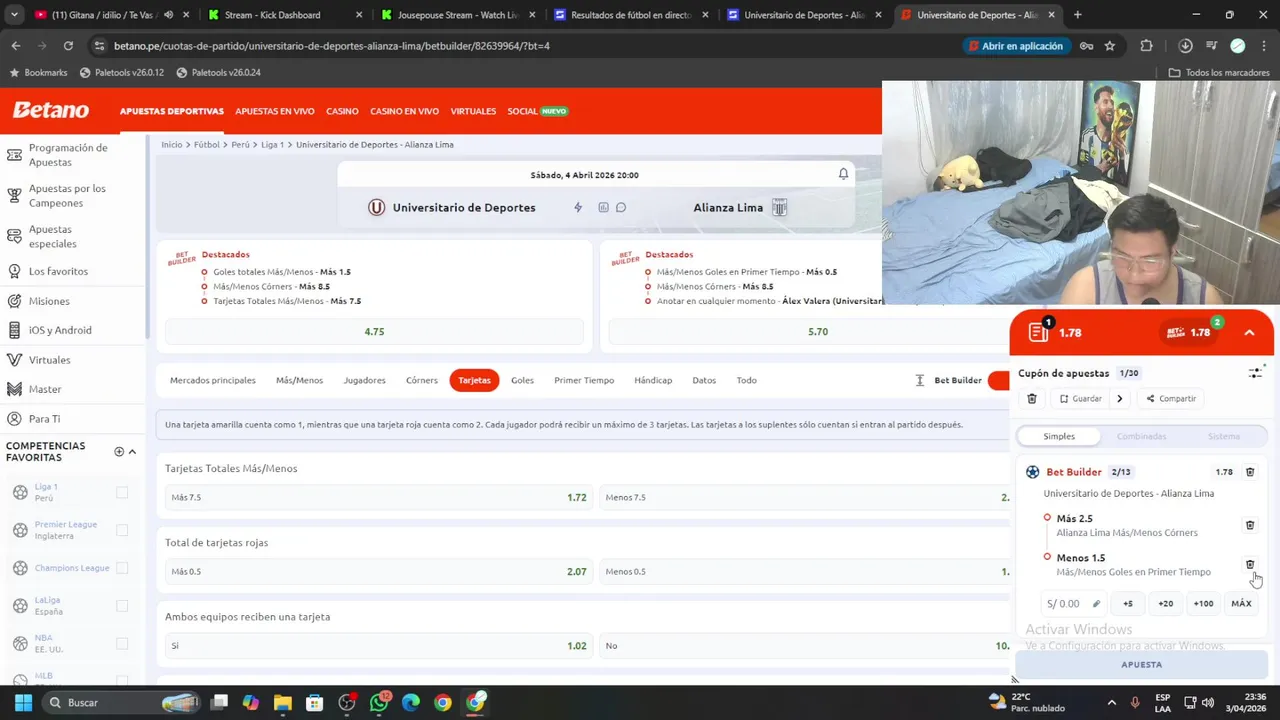Click the notification bell on match header
This screenshot has height=720, width=1280.
tap(843, 174)
